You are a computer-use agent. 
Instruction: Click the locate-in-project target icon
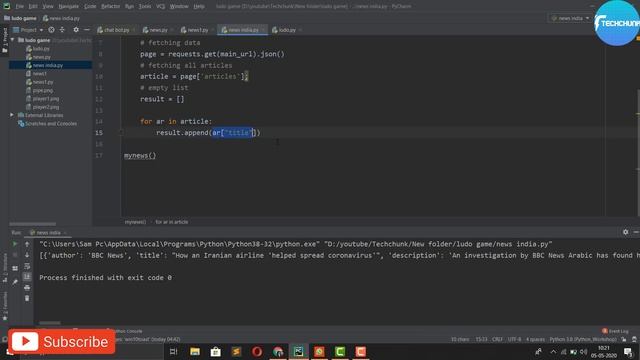(x=51, y=30)
